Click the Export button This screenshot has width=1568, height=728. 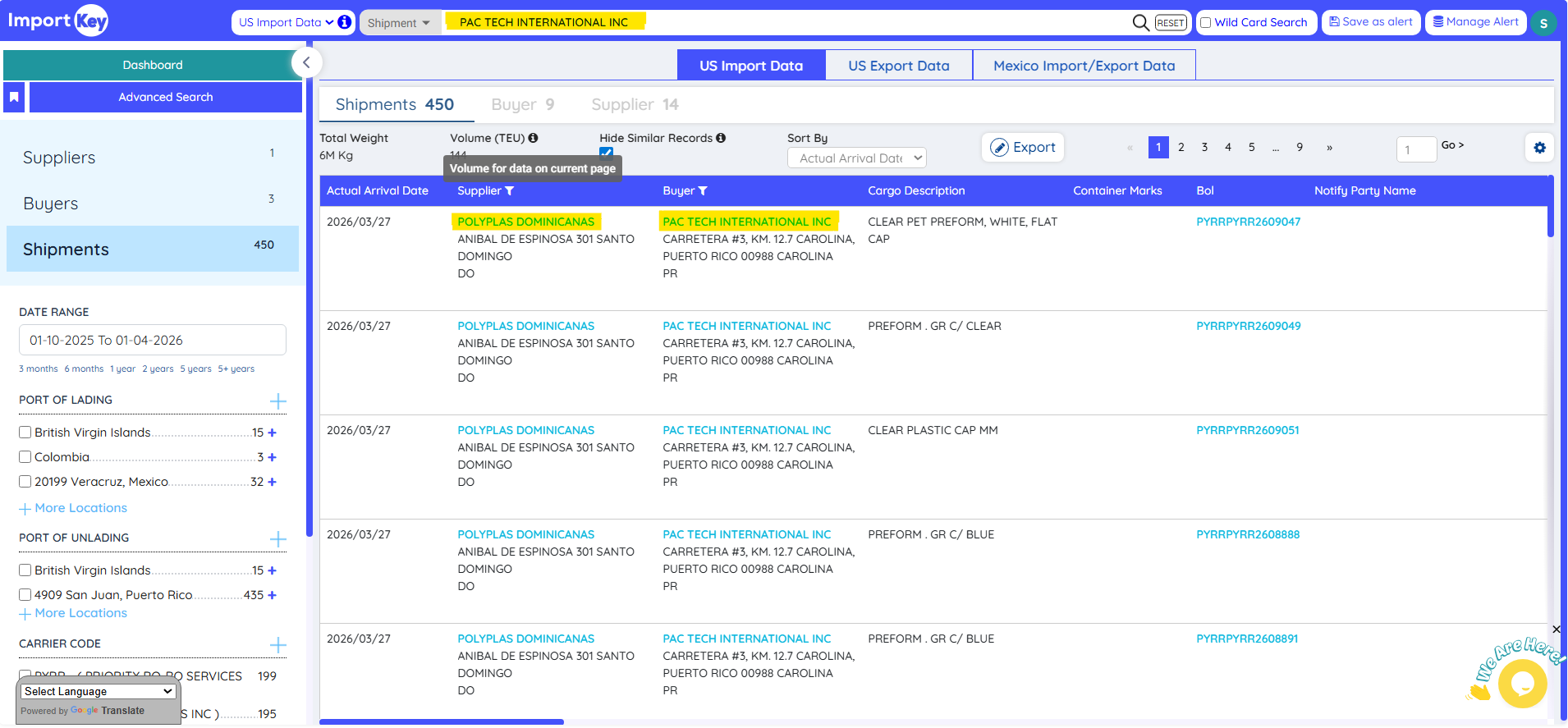pos(1023,148)
